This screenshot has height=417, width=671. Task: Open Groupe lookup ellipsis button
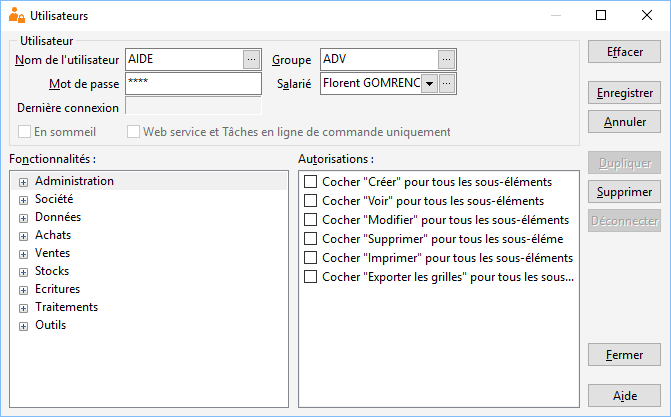pyautogui.click(x=446, y=60)
